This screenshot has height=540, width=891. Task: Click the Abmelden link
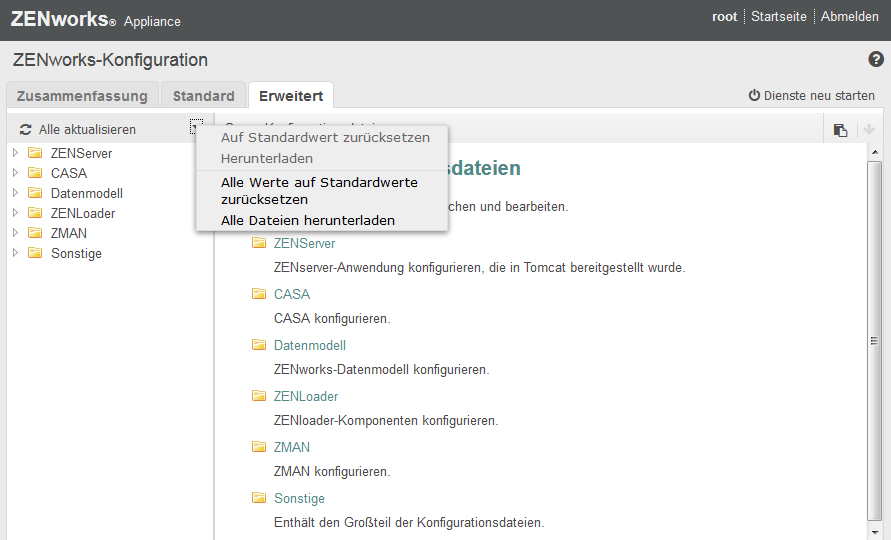click(x=849, y=17)
